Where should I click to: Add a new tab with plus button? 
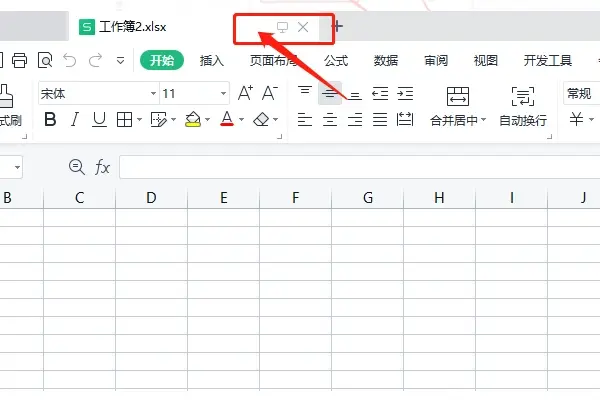pyautogui.click(x=337, y=26)
